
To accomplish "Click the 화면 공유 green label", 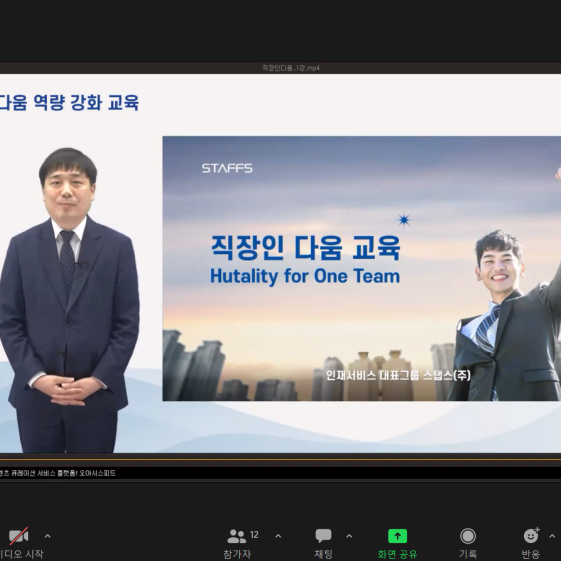I will [397, 554].
